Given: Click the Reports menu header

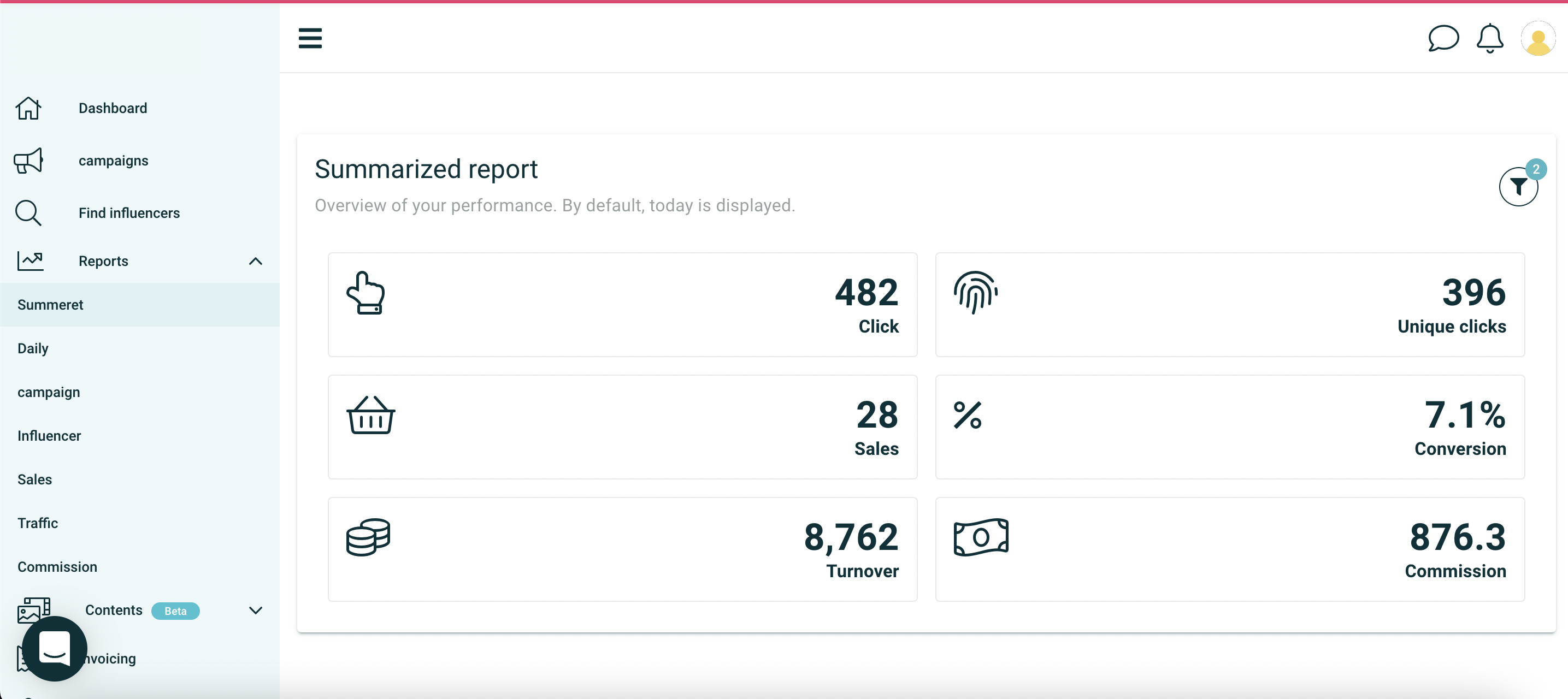Looking at the screenshot, I should (x=103, y=262).
